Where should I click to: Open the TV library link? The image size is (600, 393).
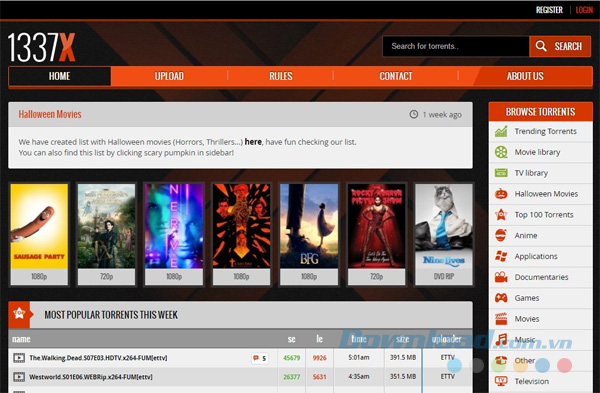[531, 173]
